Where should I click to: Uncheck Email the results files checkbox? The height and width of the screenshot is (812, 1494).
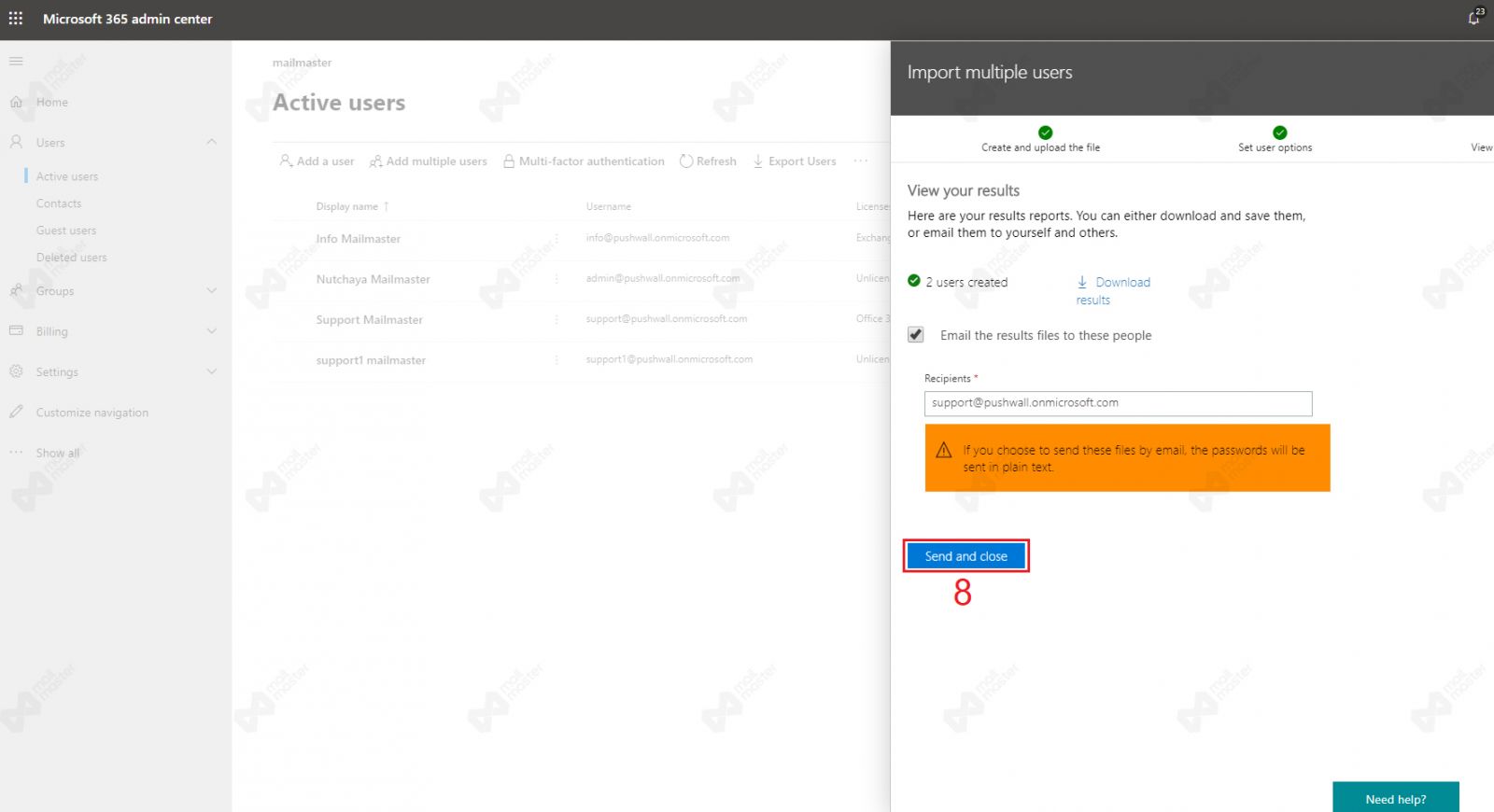(x=916, y=335)
